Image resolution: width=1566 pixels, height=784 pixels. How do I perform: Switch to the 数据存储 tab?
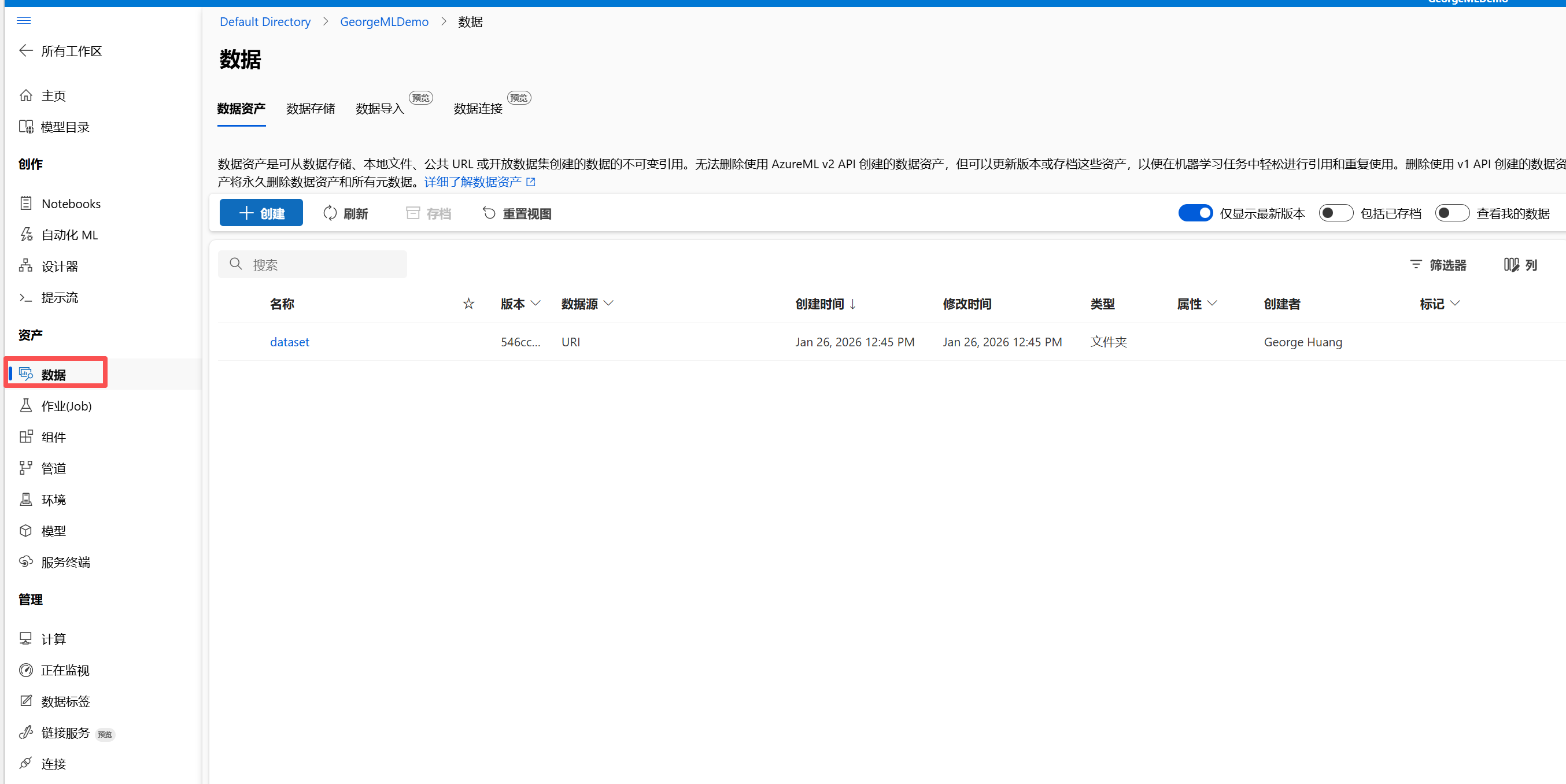click(310, 109)
